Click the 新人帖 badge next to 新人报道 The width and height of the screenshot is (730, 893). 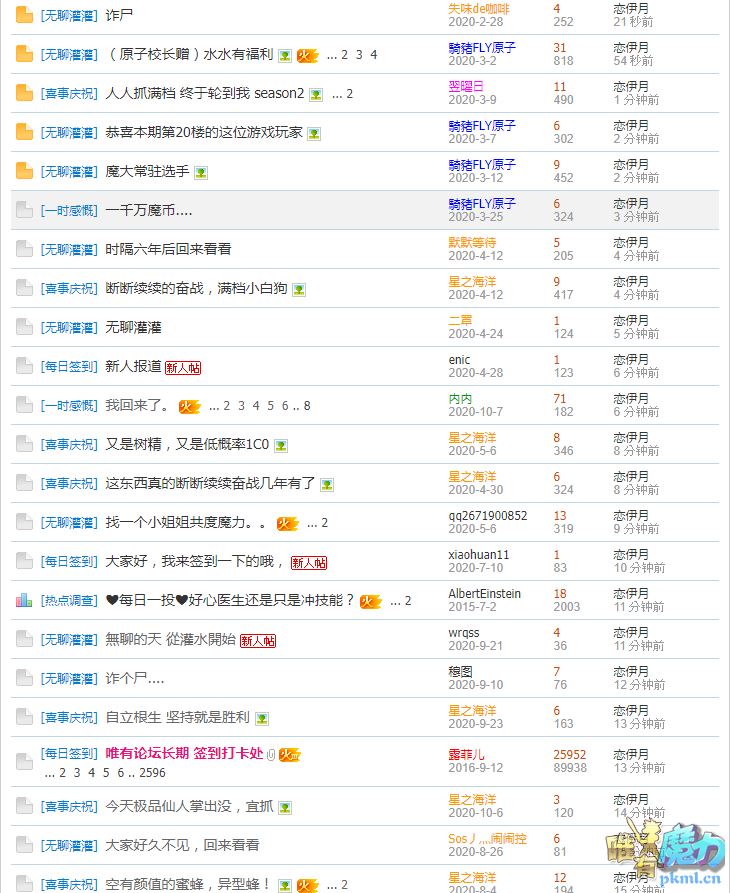[x=183, y=368]
